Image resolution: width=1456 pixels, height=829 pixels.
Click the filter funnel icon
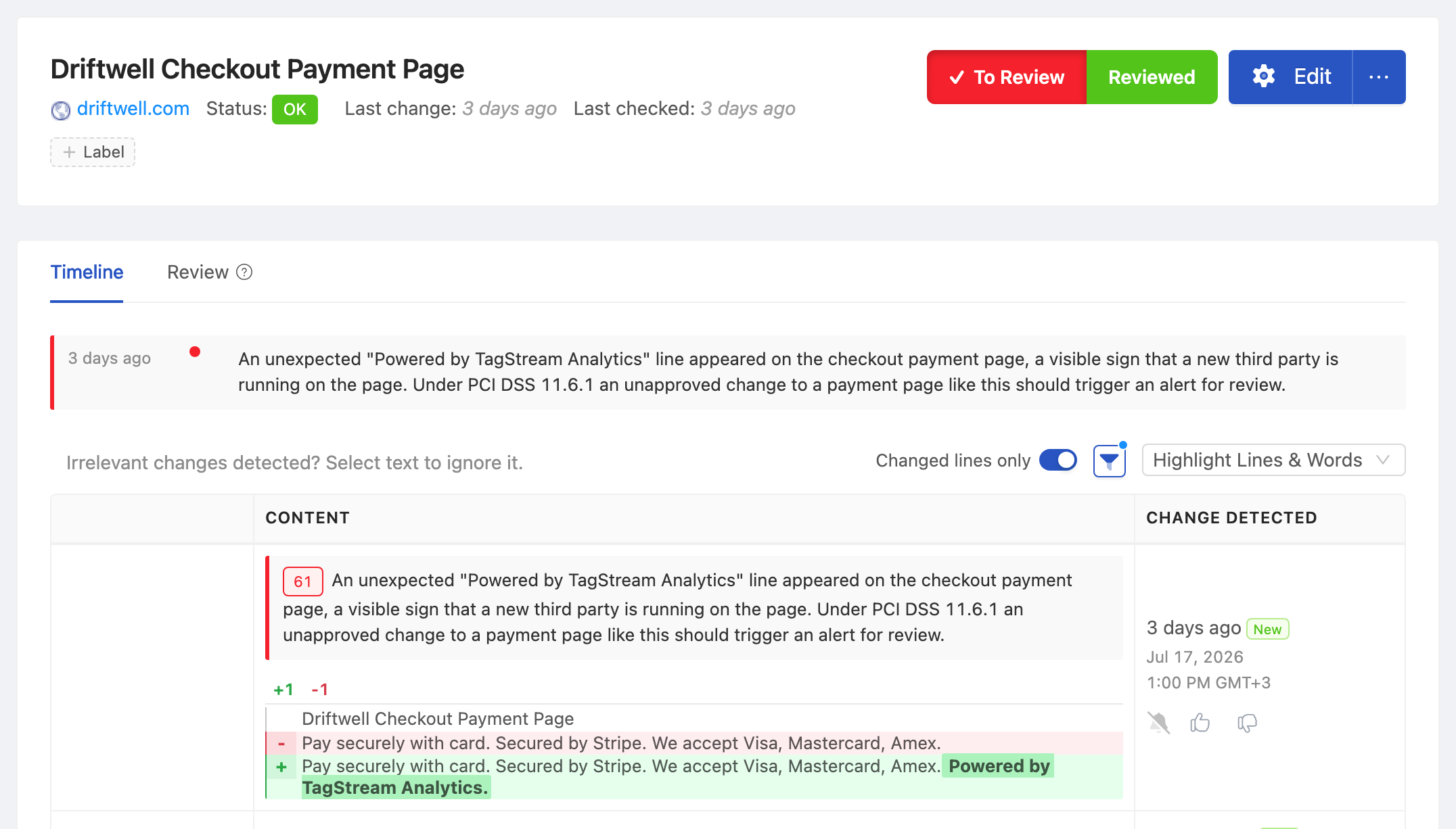pos(1109,461)
